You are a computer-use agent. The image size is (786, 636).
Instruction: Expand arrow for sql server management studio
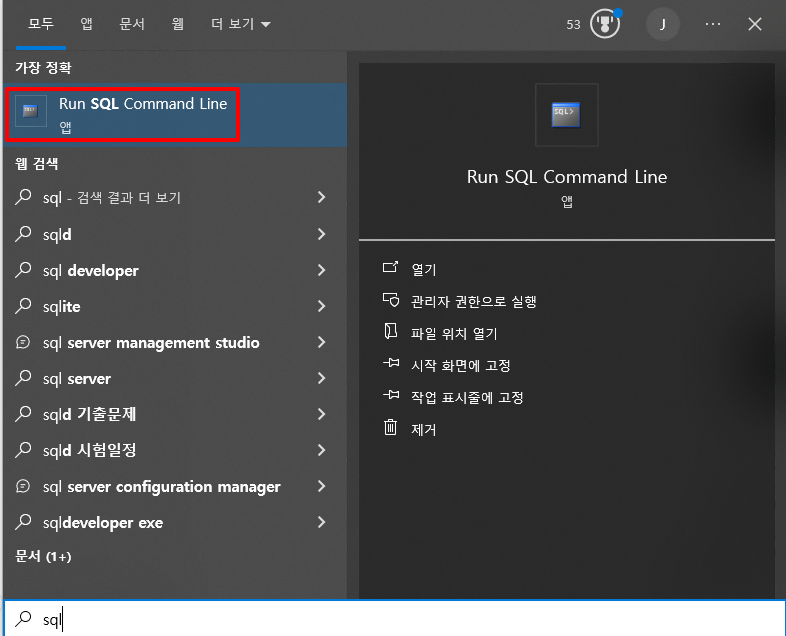(x=321, y=342)
